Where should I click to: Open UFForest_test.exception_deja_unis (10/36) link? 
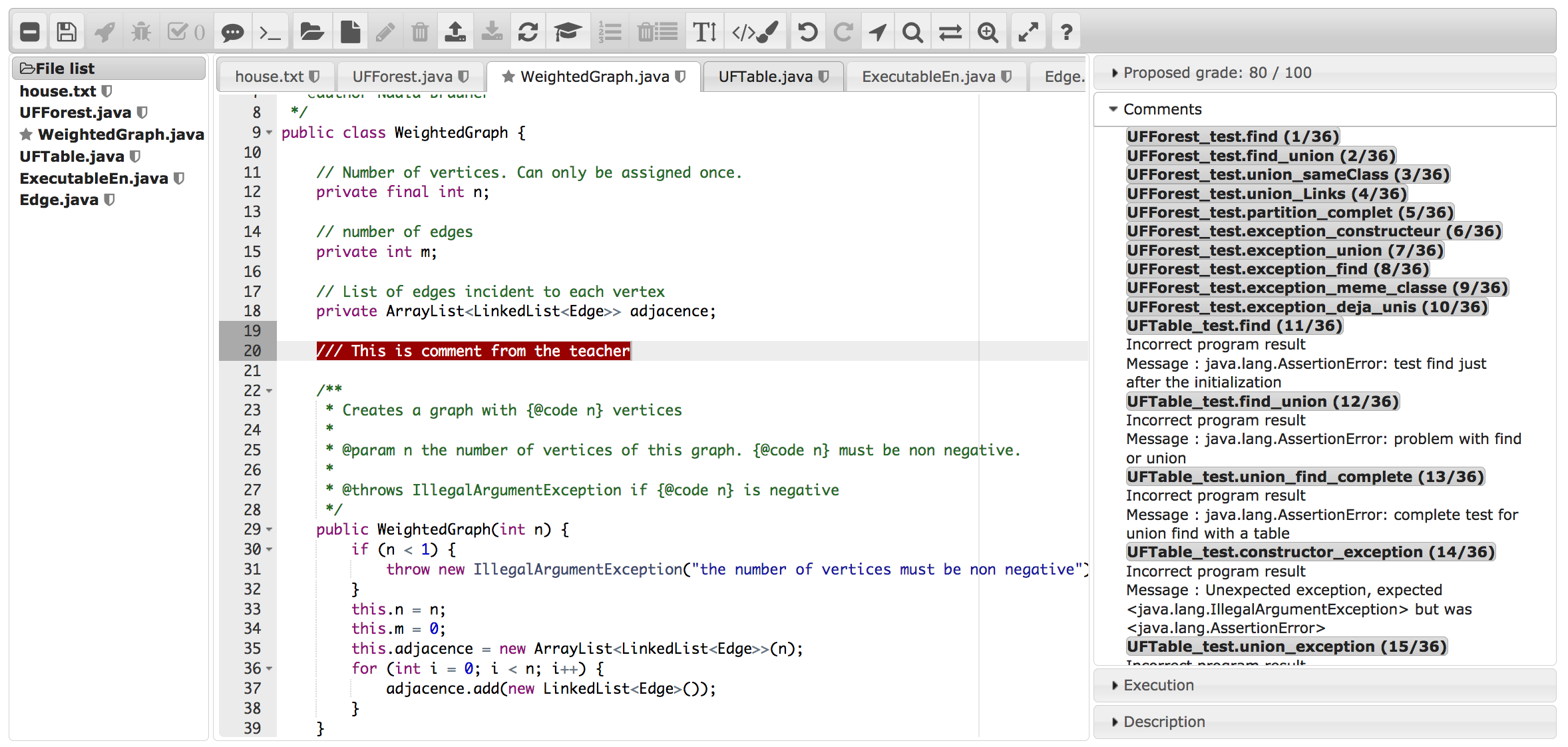1307,307
